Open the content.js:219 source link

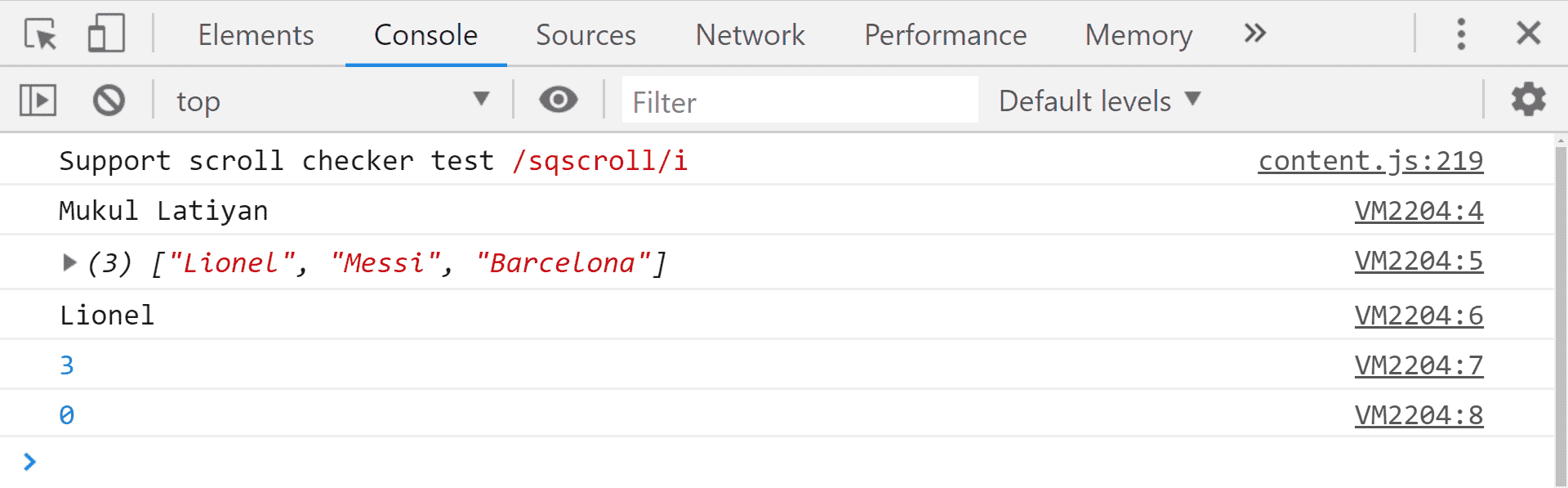click(x=1370, y=161)
